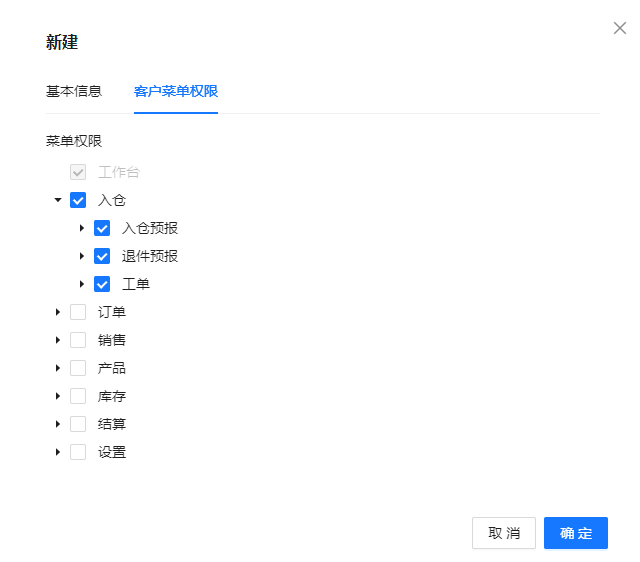
Task: Click the 取消 button
Action: (x=504, y=533)
